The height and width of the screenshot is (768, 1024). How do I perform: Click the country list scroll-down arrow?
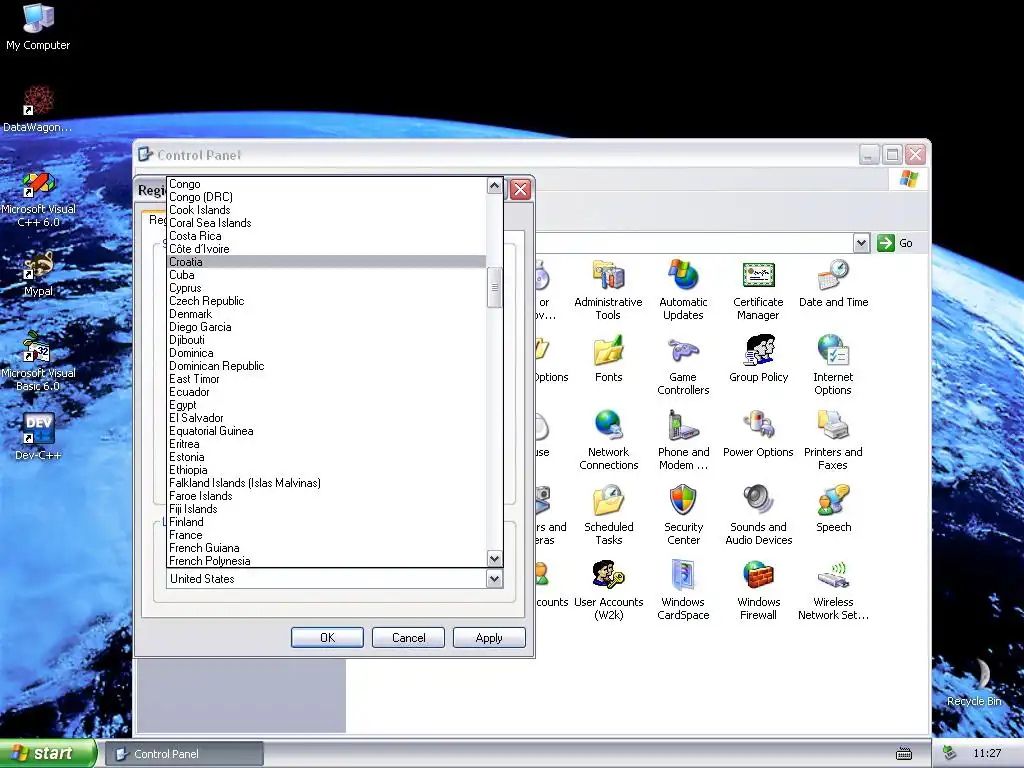pyautogui.click(x=494, y=558)
